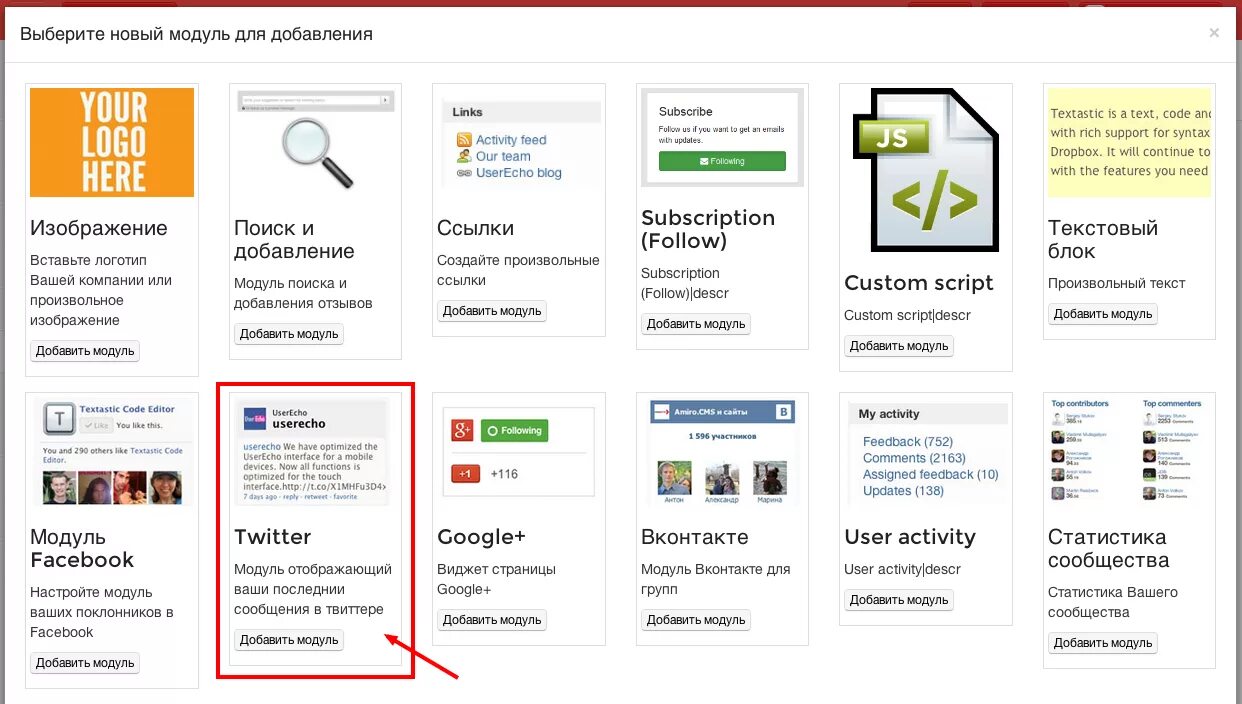Add the Модуль Facebook module

pyautogui.click(x=85, y=663)
